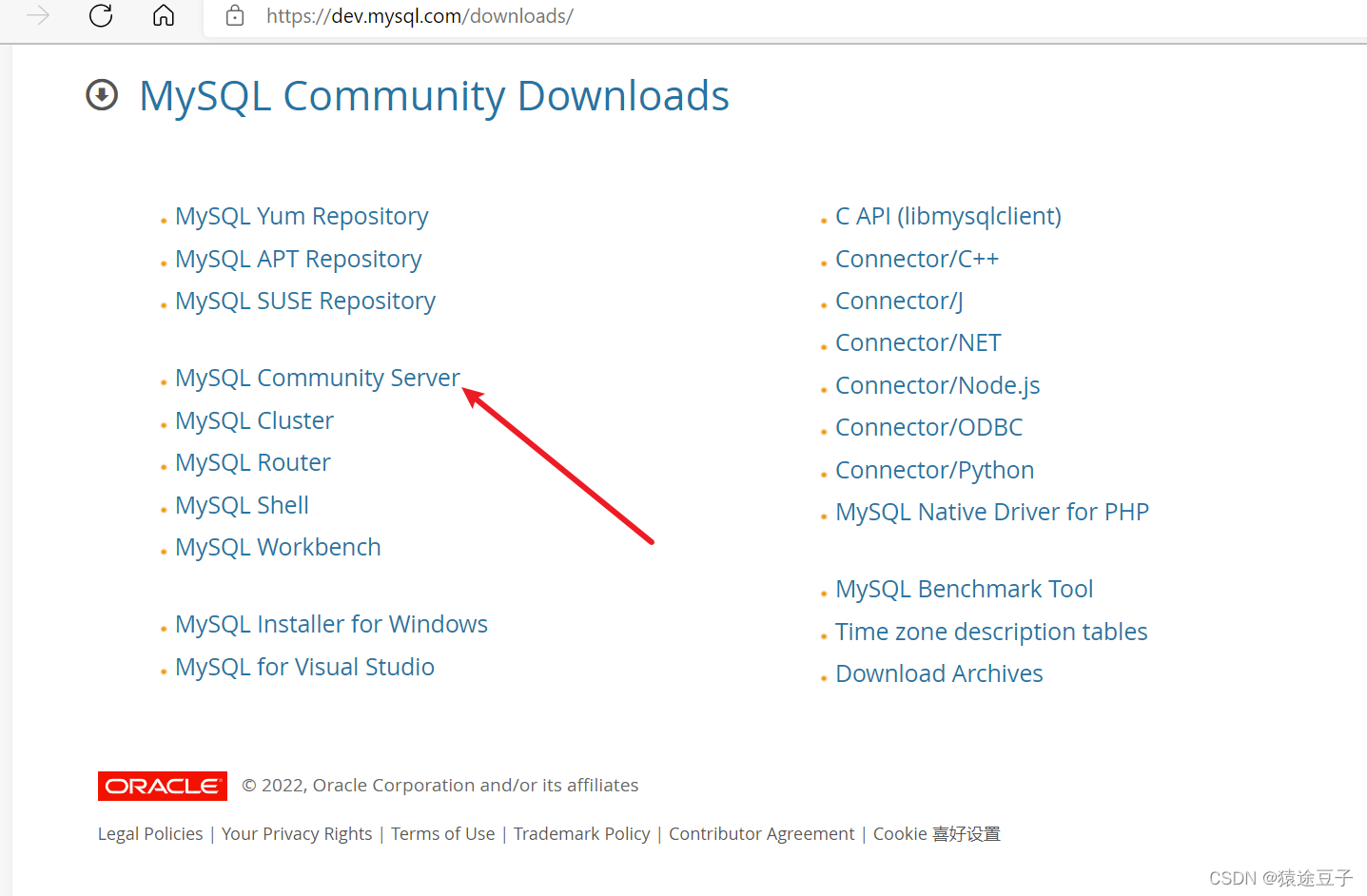Open MySQL Benchmark Tool link
Screen dimensions: 1367x896
click(x=965, y=590)
